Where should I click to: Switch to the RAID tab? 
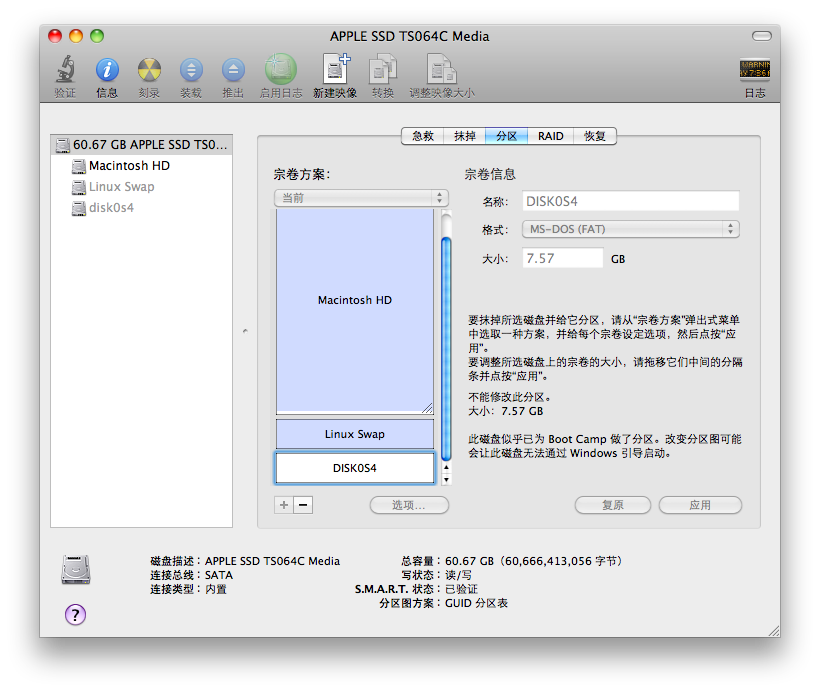(x=550, y=136)
